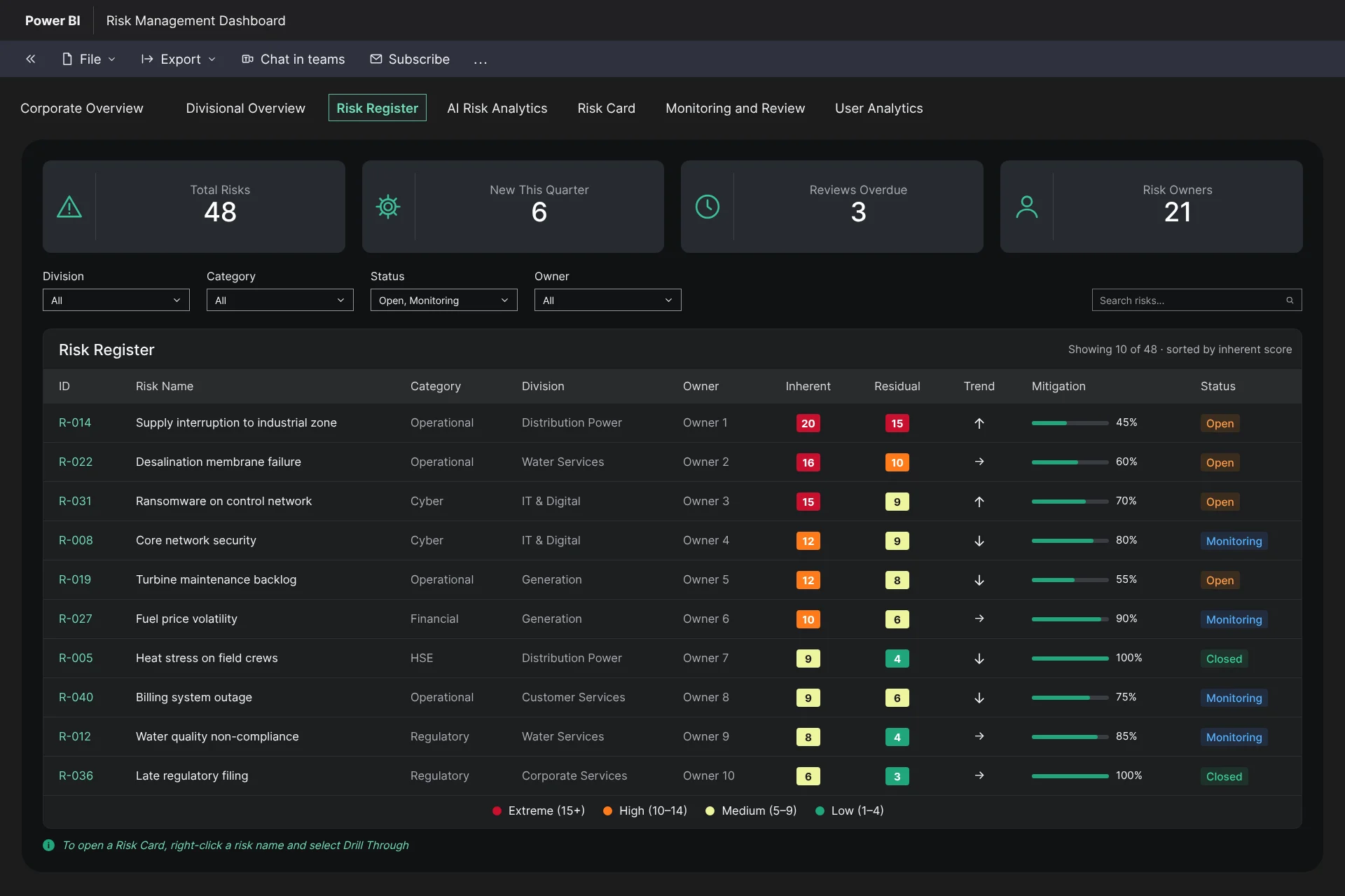Open the File menu
1345x896 pixels.
pos(89,59)
